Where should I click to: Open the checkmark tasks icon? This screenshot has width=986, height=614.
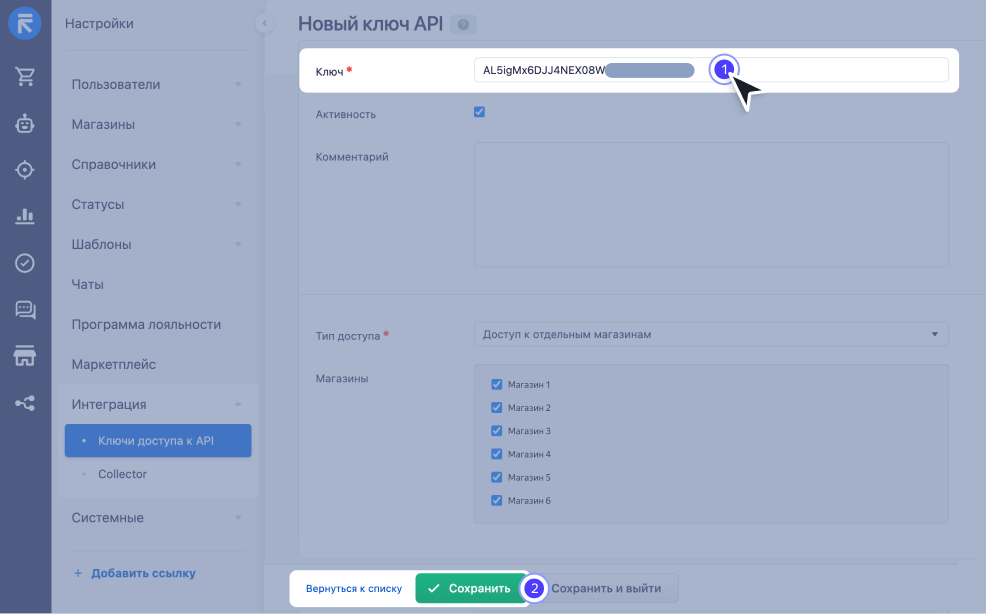(x=25, y=263)
